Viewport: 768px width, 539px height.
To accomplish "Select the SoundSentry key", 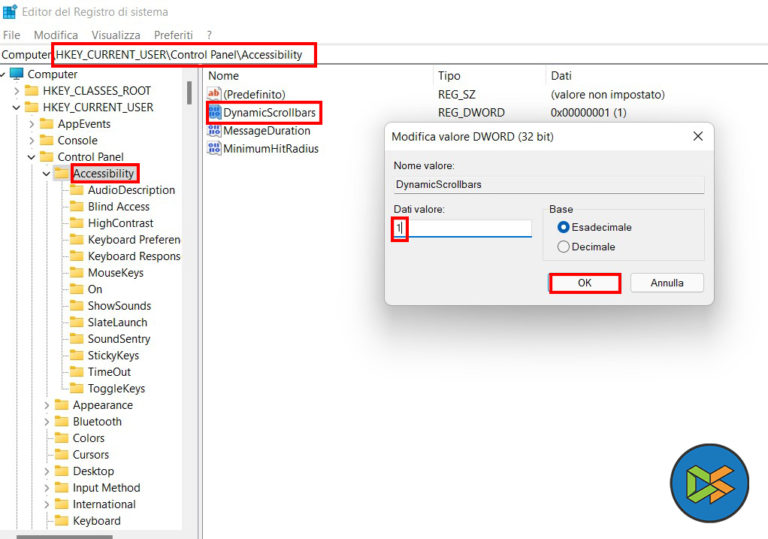I will pyautogui.click(x=119, y=339).
